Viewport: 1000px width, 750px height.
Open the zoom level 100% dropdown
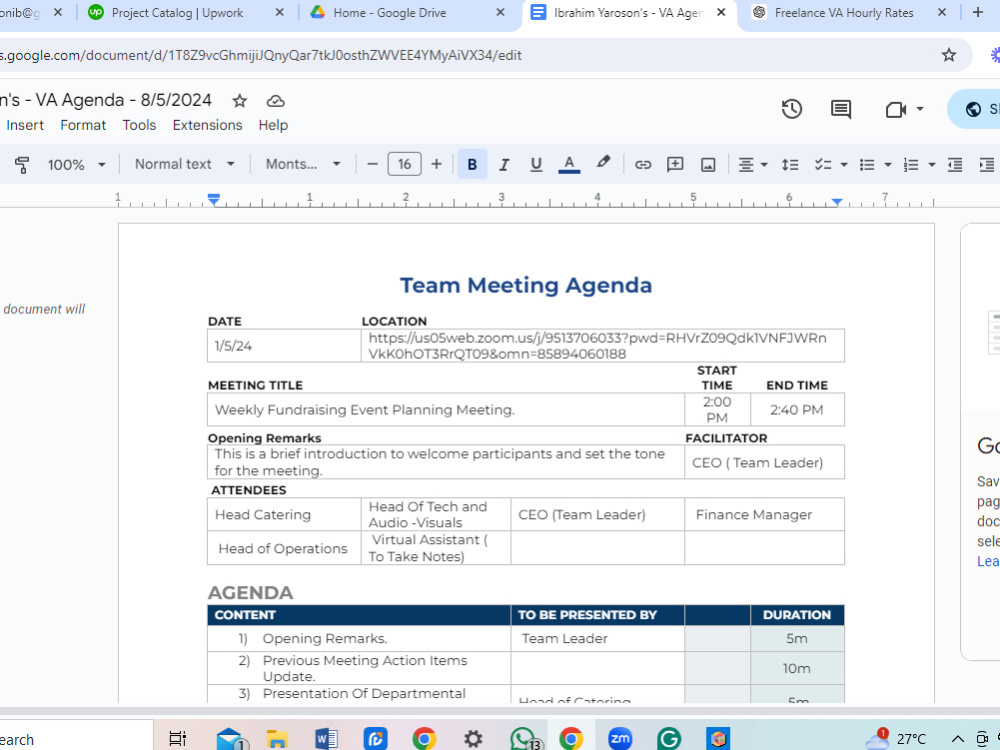tap(76, 165)
